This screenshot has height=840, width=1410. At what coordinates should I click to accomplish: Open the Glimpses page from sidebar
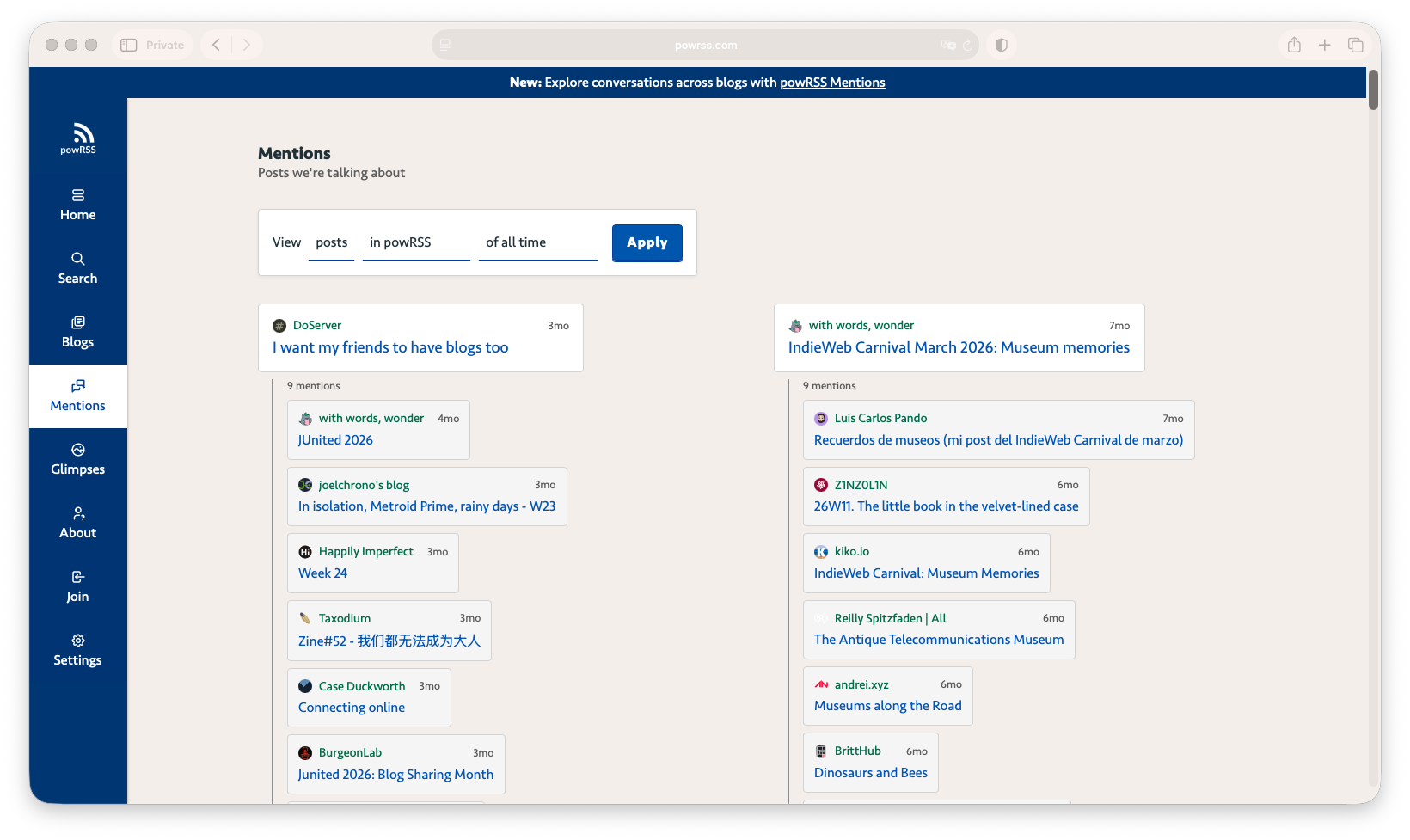(78, 460)
